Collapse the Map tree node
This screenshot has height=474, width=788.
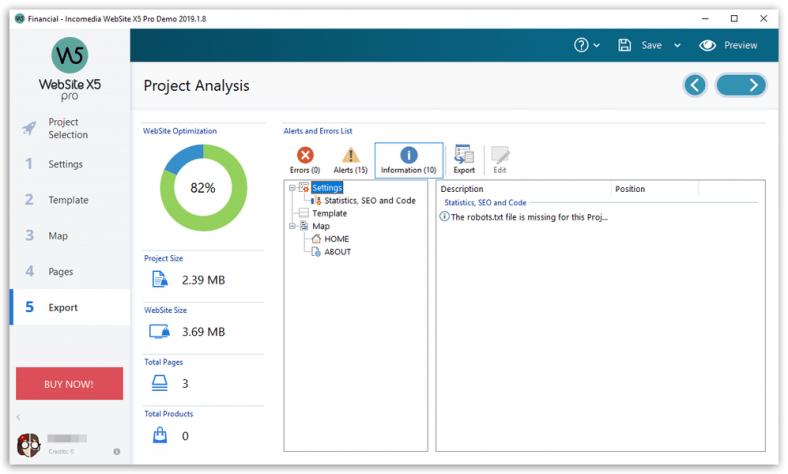pos(292,226)
